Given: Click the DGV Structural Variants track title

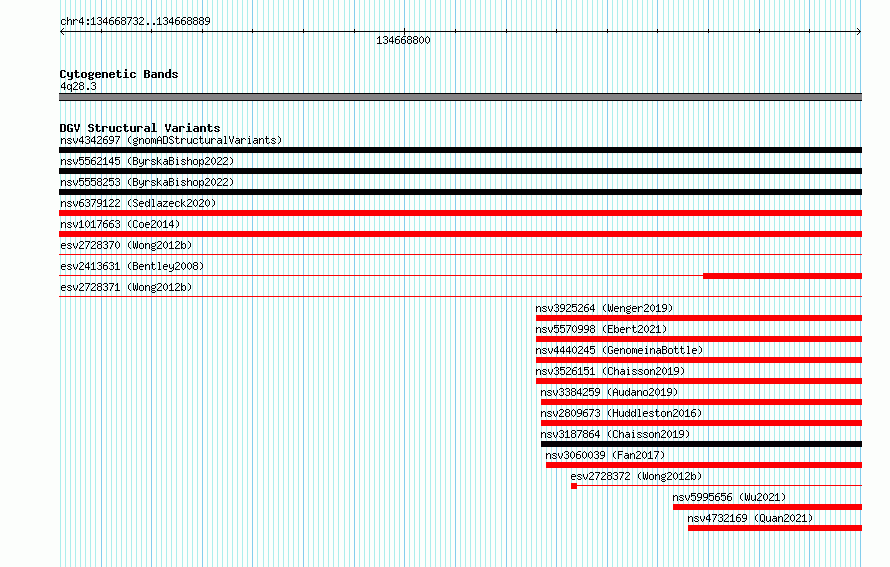Looking at the screenshot, I should pyautogui.click(x=140, y=128).
